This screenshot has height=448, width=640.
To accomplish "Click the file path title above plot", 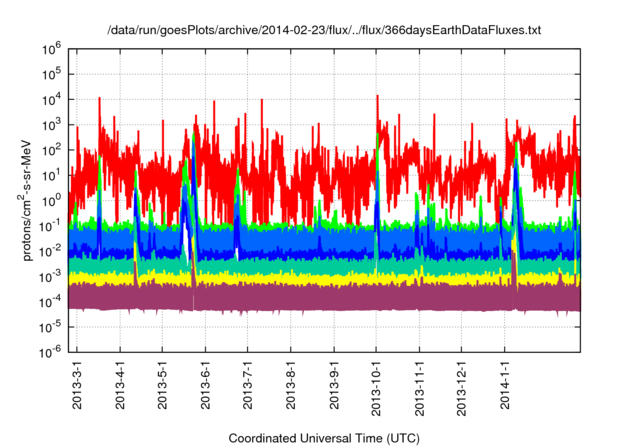I will pos(323,31).
